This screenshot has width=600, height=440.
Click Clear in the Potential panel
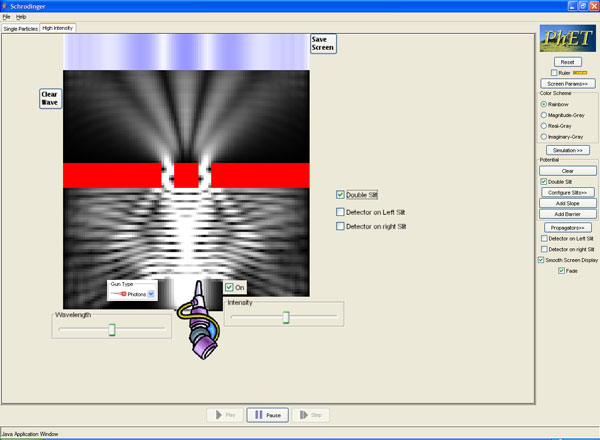[567, 171]
